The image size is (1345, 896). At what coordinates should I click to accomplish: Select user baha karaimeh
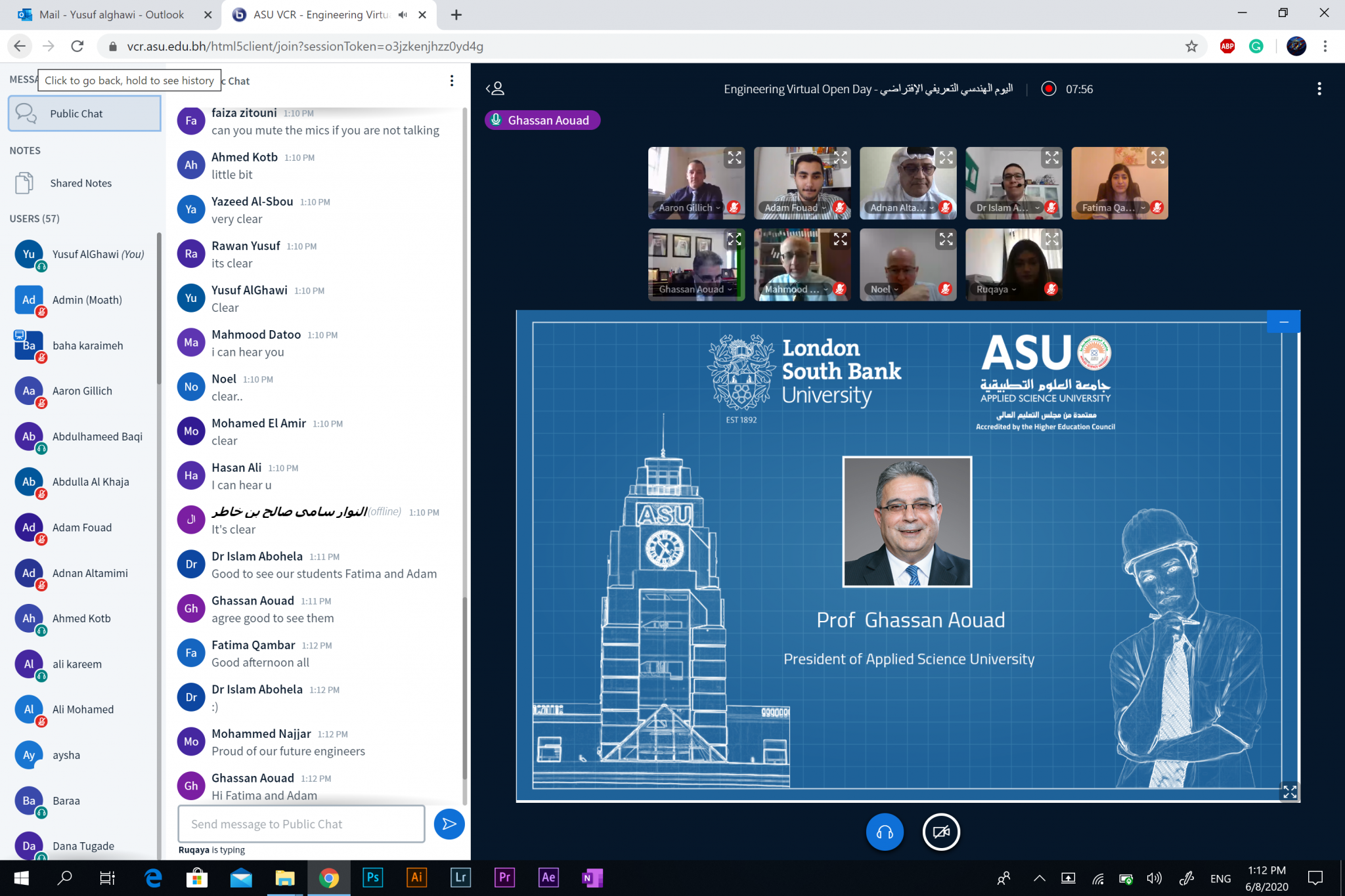(x=82, y=346)
